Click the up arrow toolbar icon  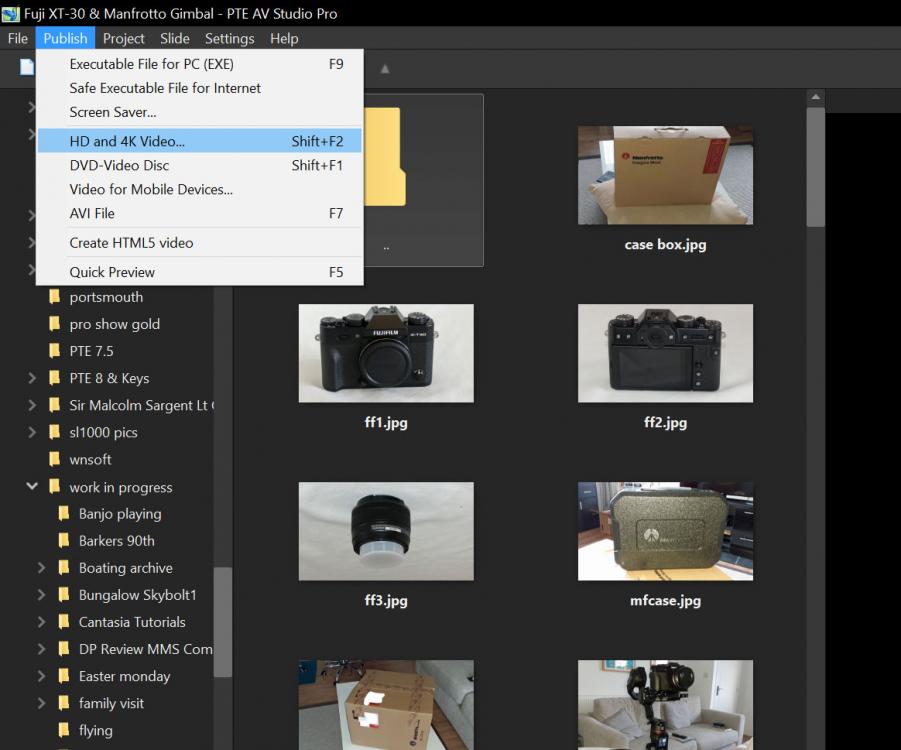pos(385,69)
